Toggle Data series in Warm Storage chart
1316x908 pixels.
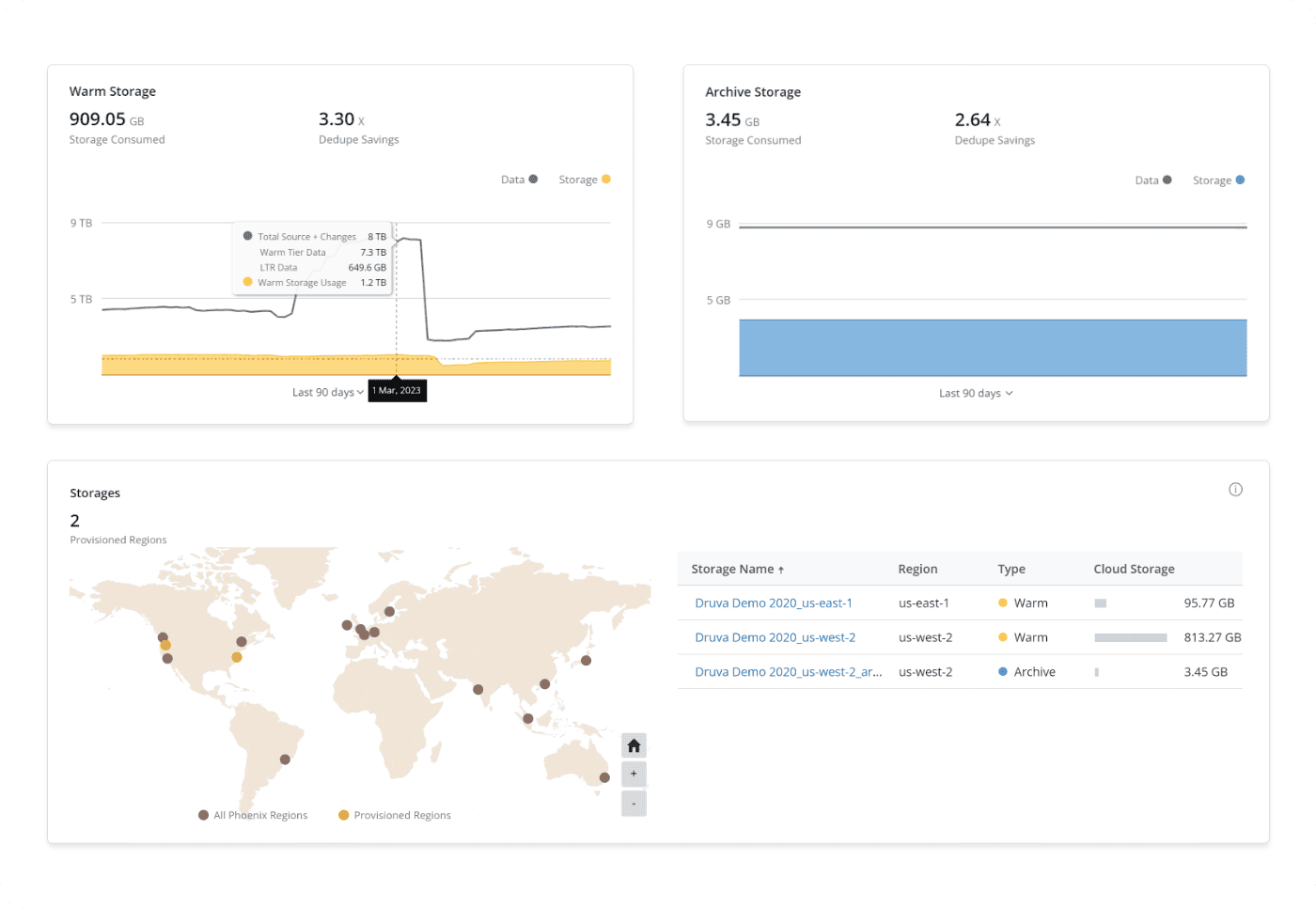(x=519, y=180)
